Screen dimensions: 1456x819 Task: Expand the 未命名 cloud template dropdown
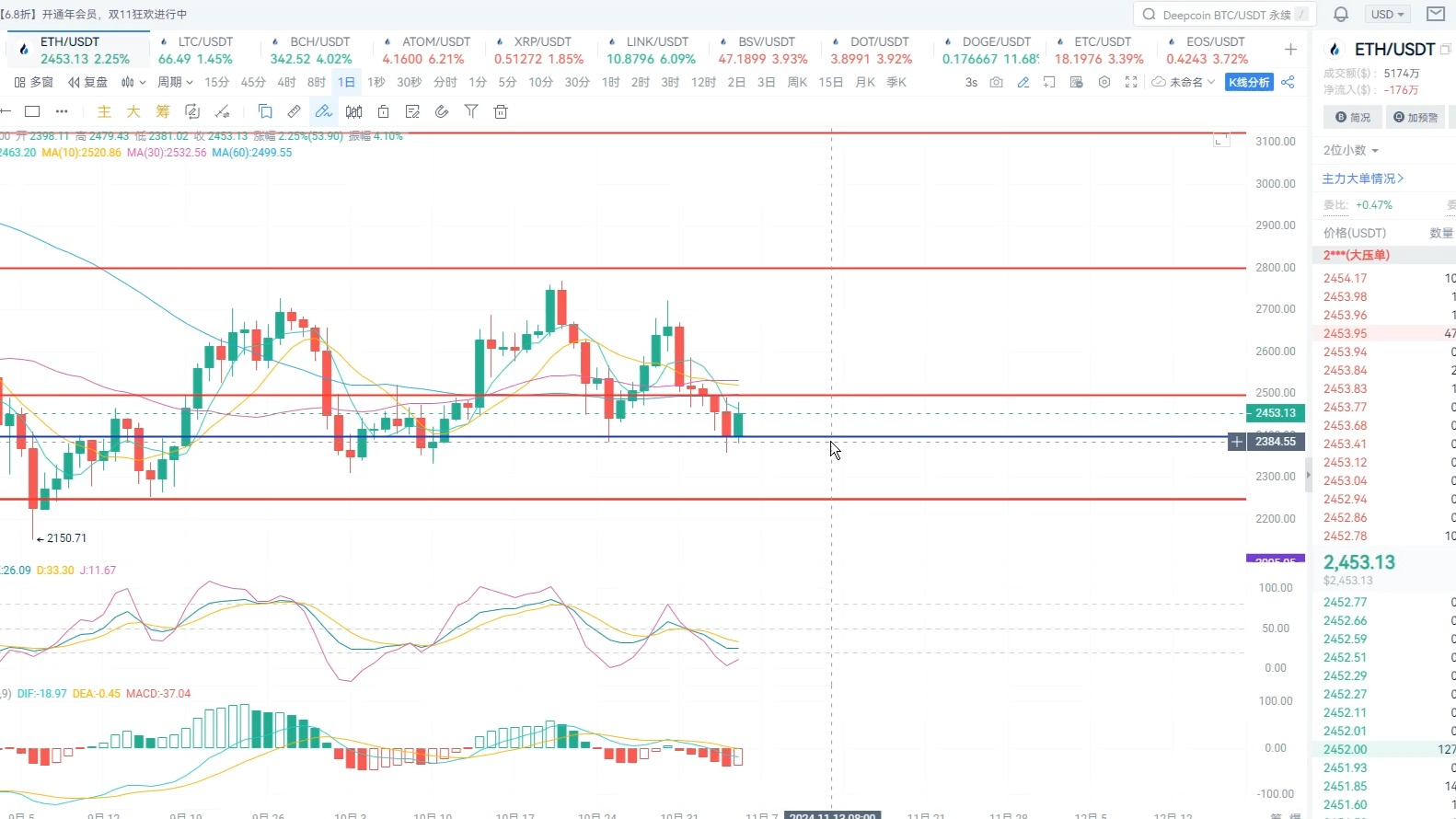(1184, 82)
